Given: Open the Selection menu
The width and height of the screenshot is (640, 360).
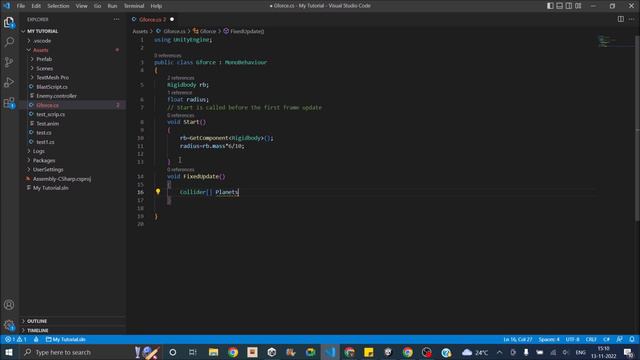Looking at the screenshot, I should (58, 6).
